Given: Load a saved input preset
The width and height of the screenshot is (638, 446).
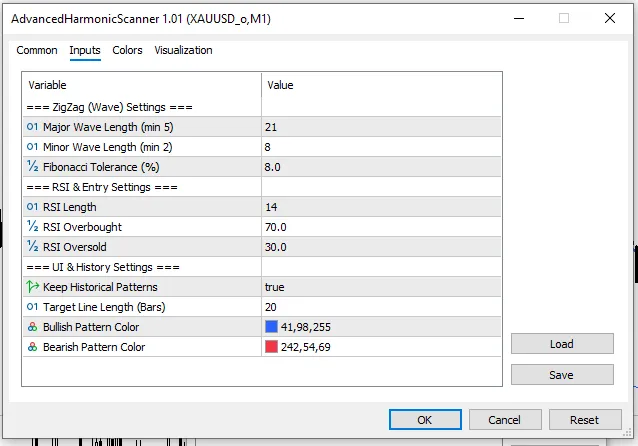Looking at the screenshot, I should click(x=562, y=344).
